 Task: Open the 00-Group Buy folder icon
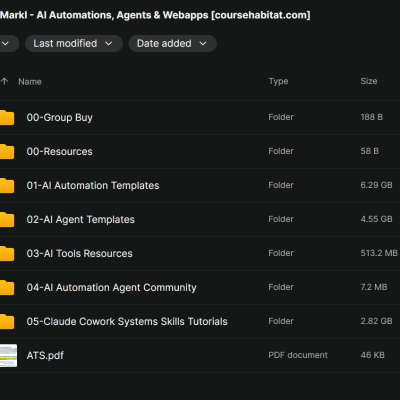(x=7, y=118)
